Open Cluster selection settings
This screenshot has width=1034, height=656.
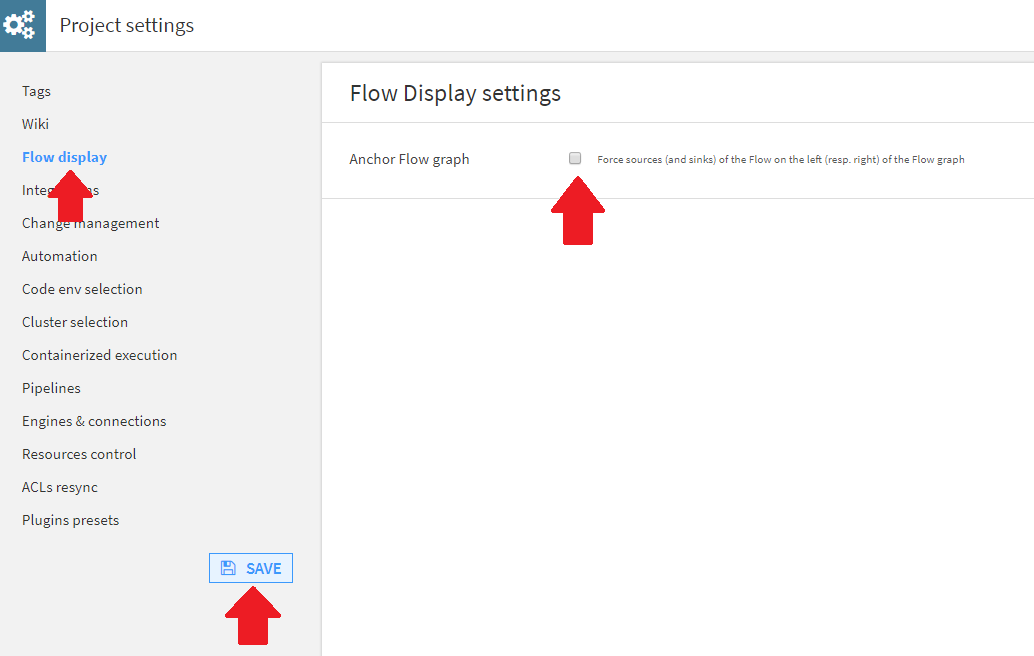[75, 322]
